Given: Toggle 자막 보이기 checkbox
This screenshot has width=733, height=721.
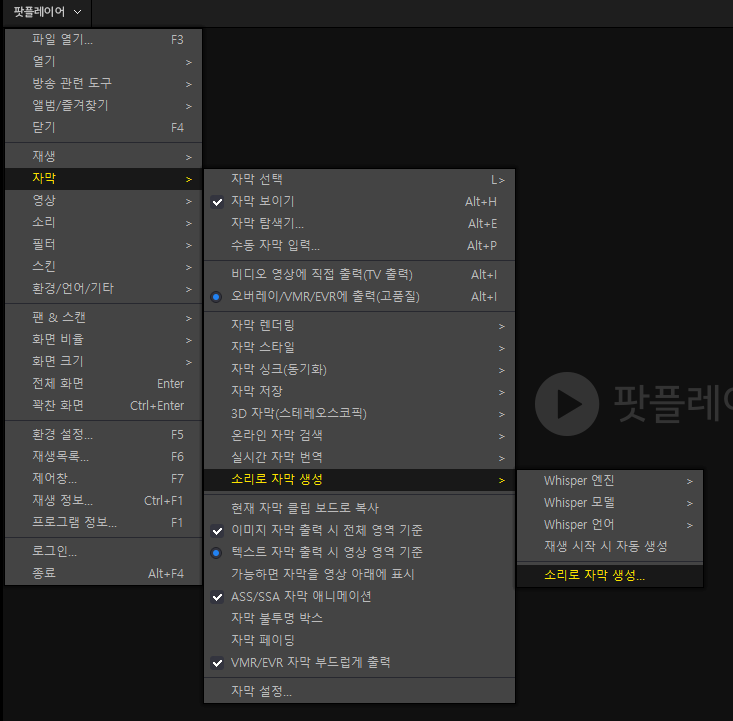Looking at the screenshot, I should (x=359, y=202).
